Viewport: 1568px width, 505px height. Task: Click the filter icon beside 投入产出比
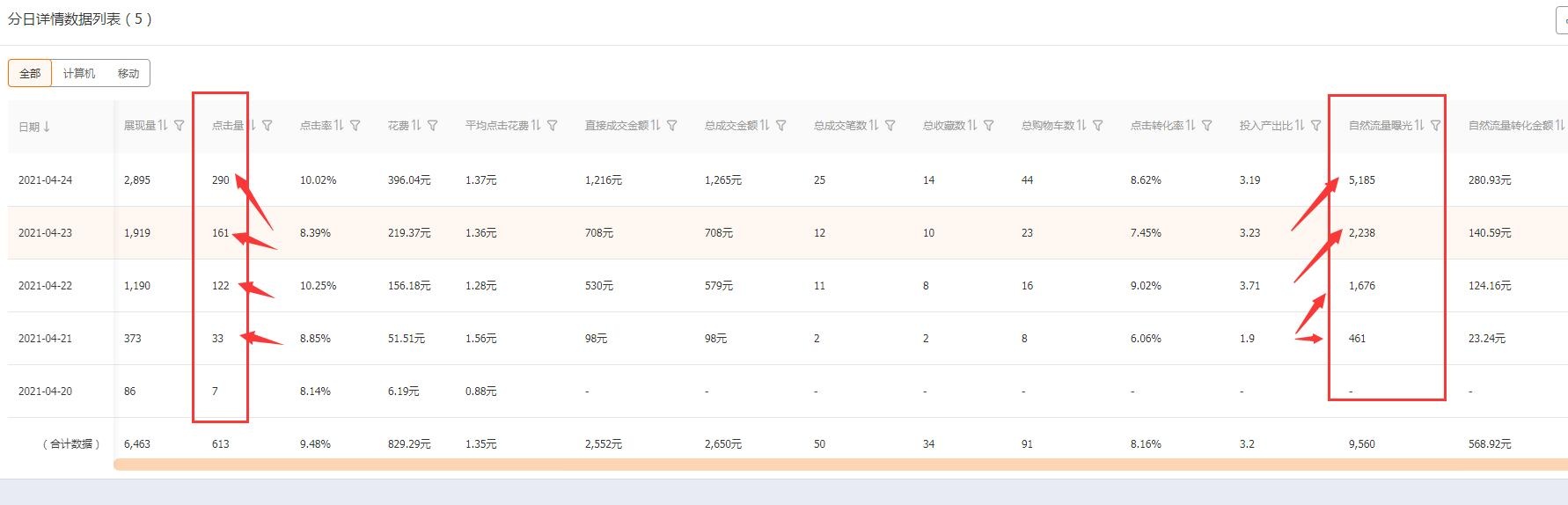[1316, 126]
